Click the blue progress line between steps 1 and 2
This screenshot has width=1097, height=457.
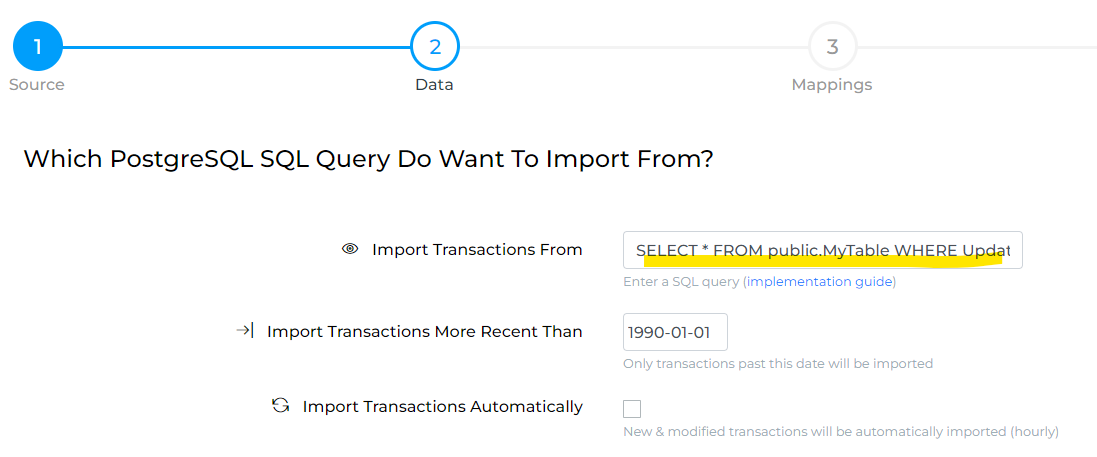pyautogui.click(x=236, y=48)
